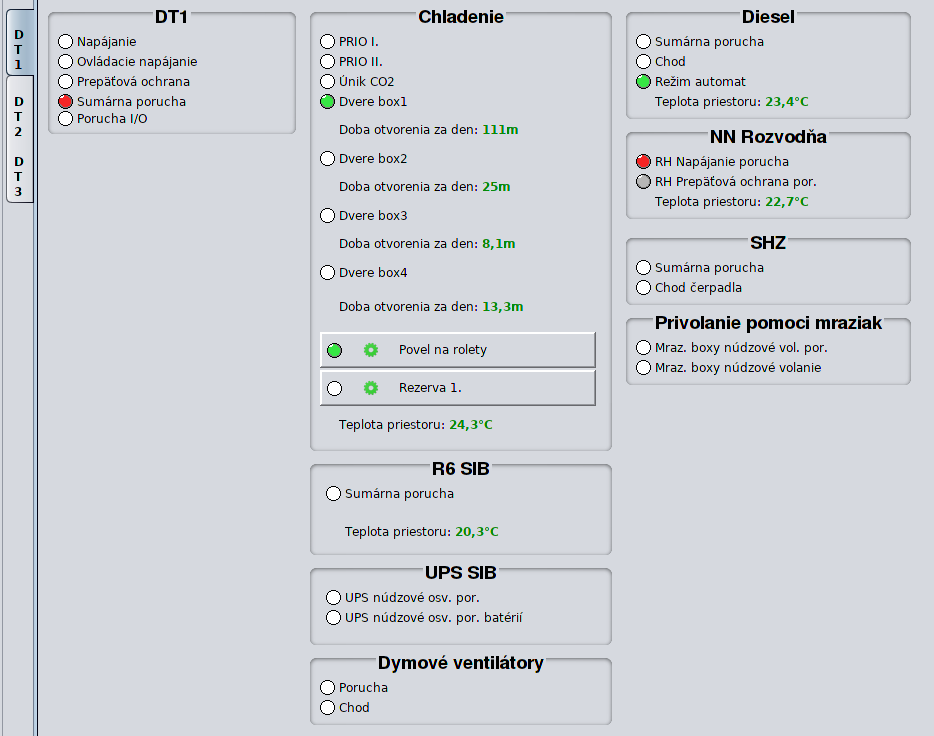This screenshot has height=736, width=934.
Task: Click the red RH Napájanie porucha indicator
Action: point(644,162)
